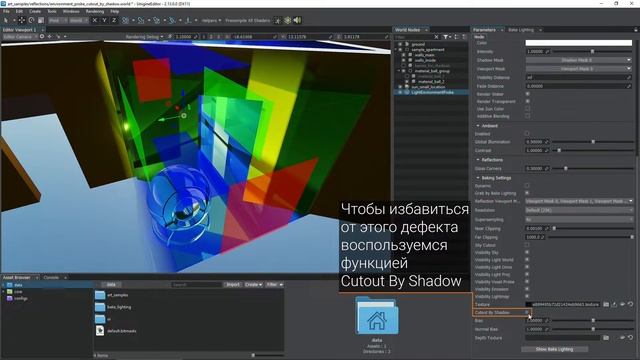Click the Show Bake Lighting button

click(x=554, y=349)
